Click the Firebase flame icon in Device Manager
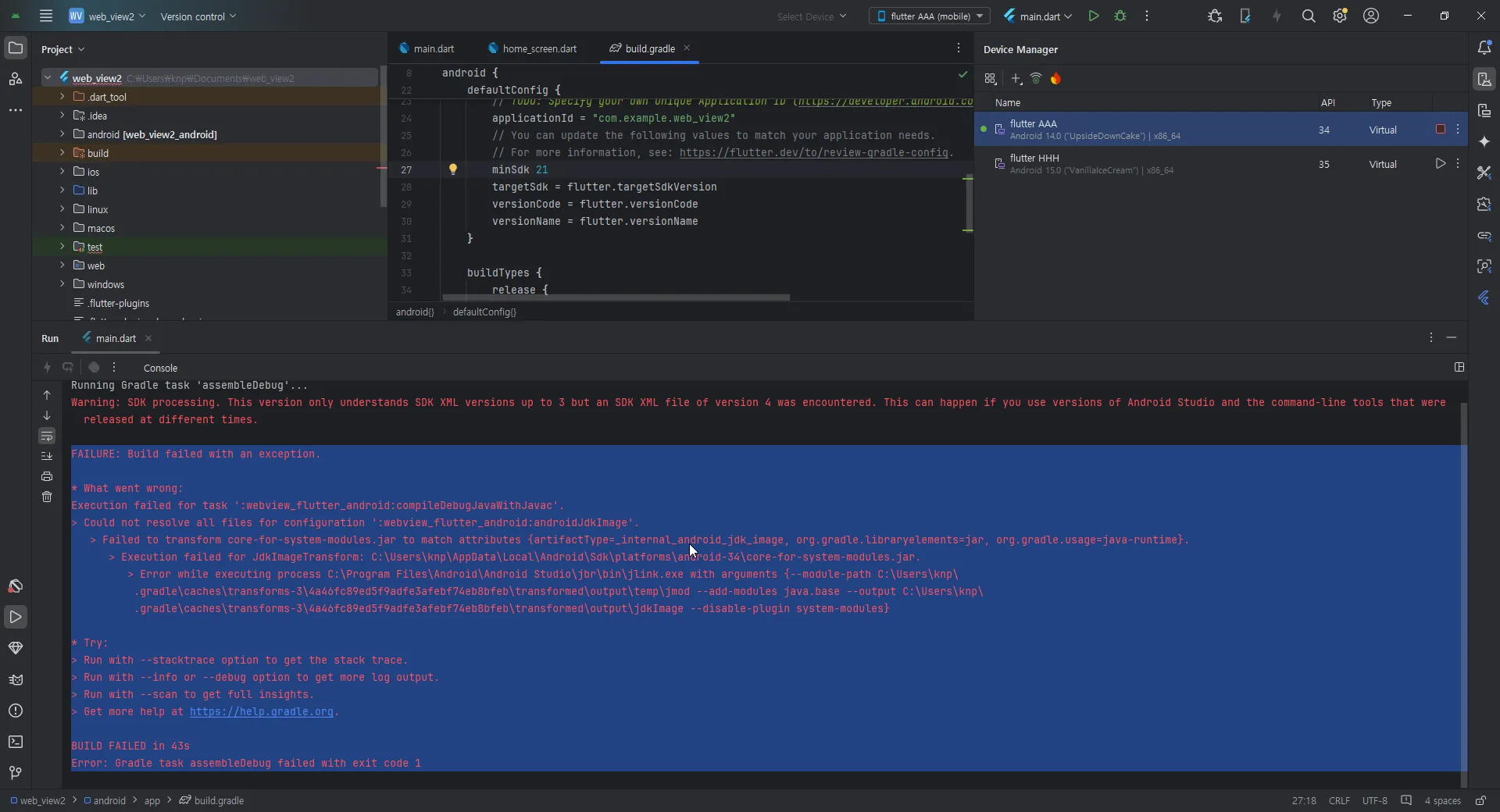The height and width of the screenshot is (812, 1500). point(1056,78)
